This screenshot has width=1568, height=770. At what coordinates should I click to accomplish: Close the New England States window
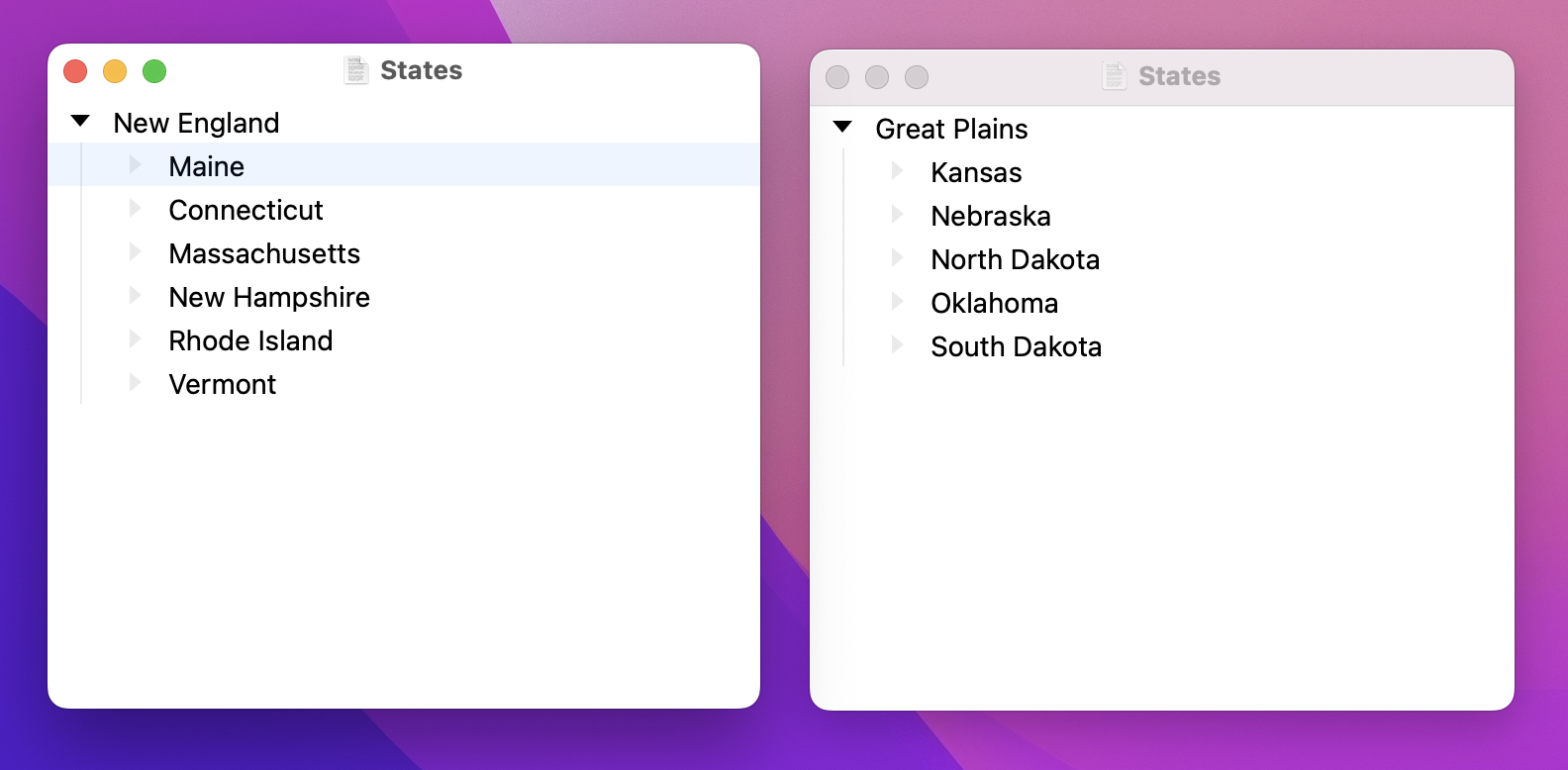[75, 71]
